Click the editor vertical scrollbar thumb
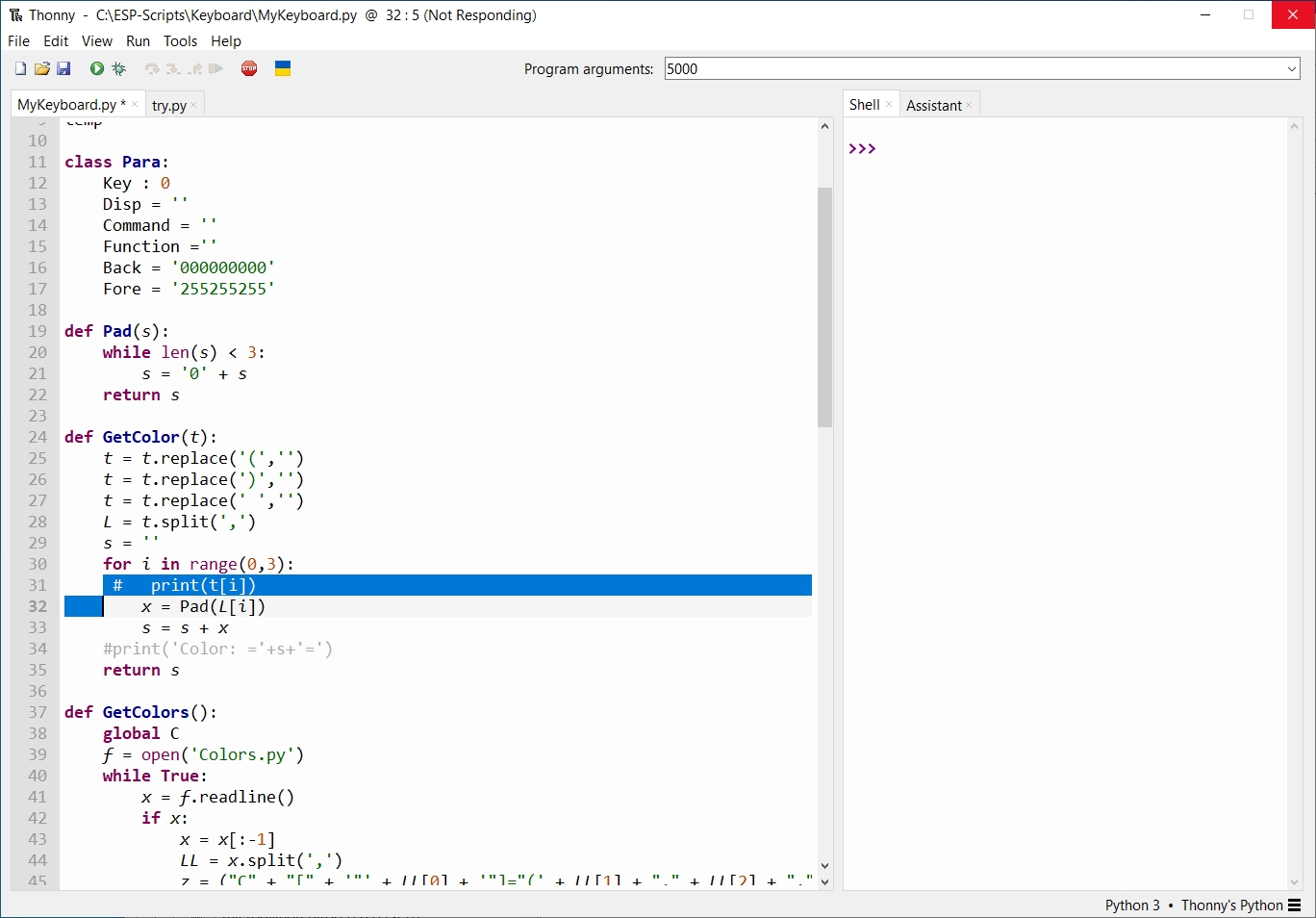Screen dimensions: 1316x918 coord(824,307)
